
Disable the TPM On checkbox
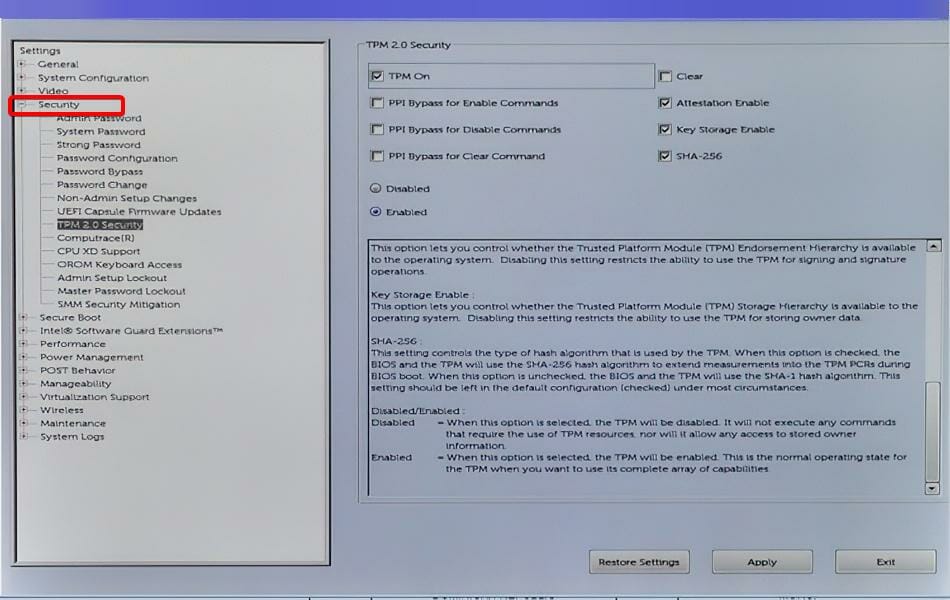pos(378,76)
